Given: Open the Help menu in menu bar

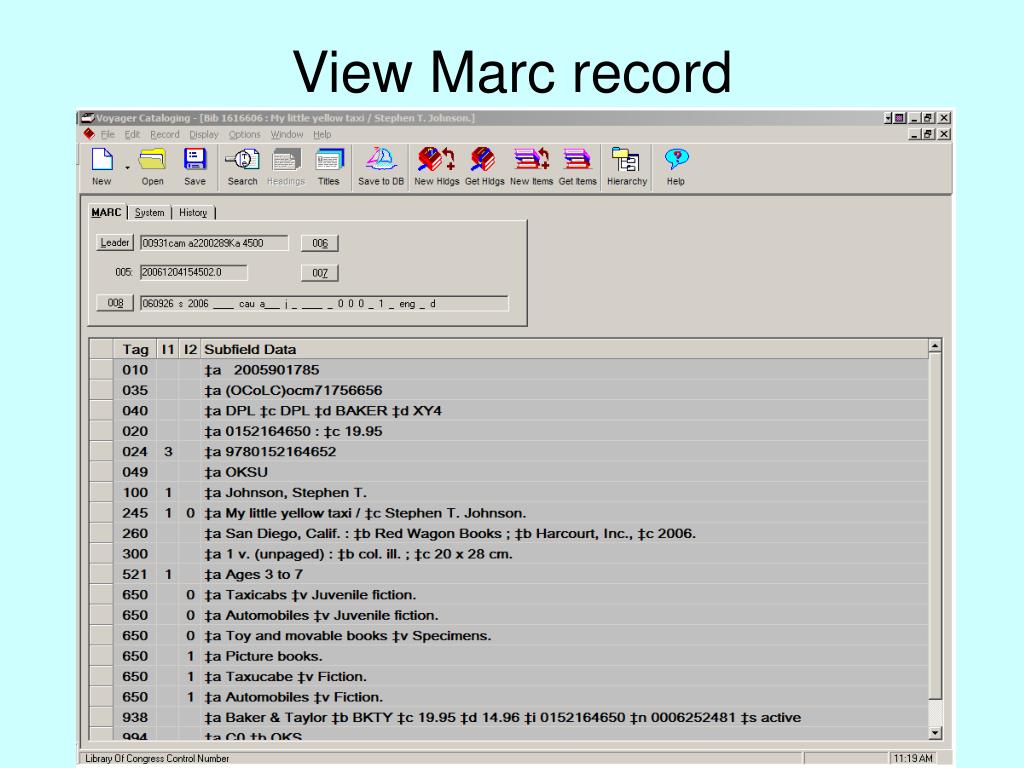Looking at the screenshot, I should pyautogui.click(x=322, y=135).
